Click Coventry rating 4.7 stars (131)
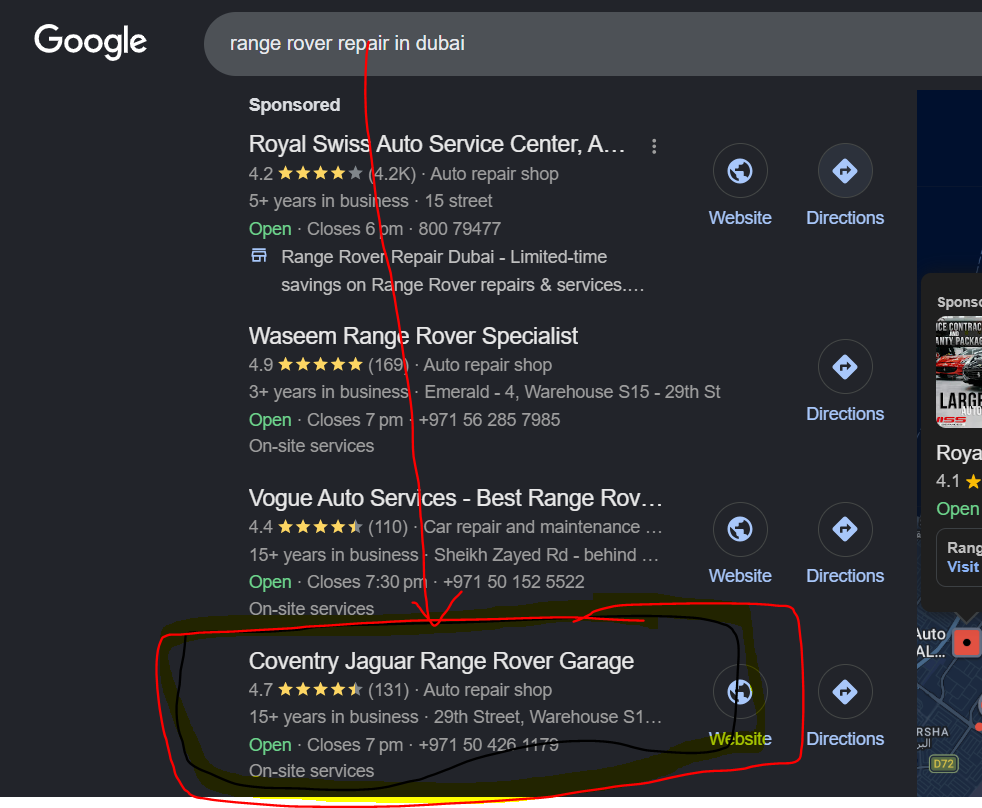 [x=329, y=690]
